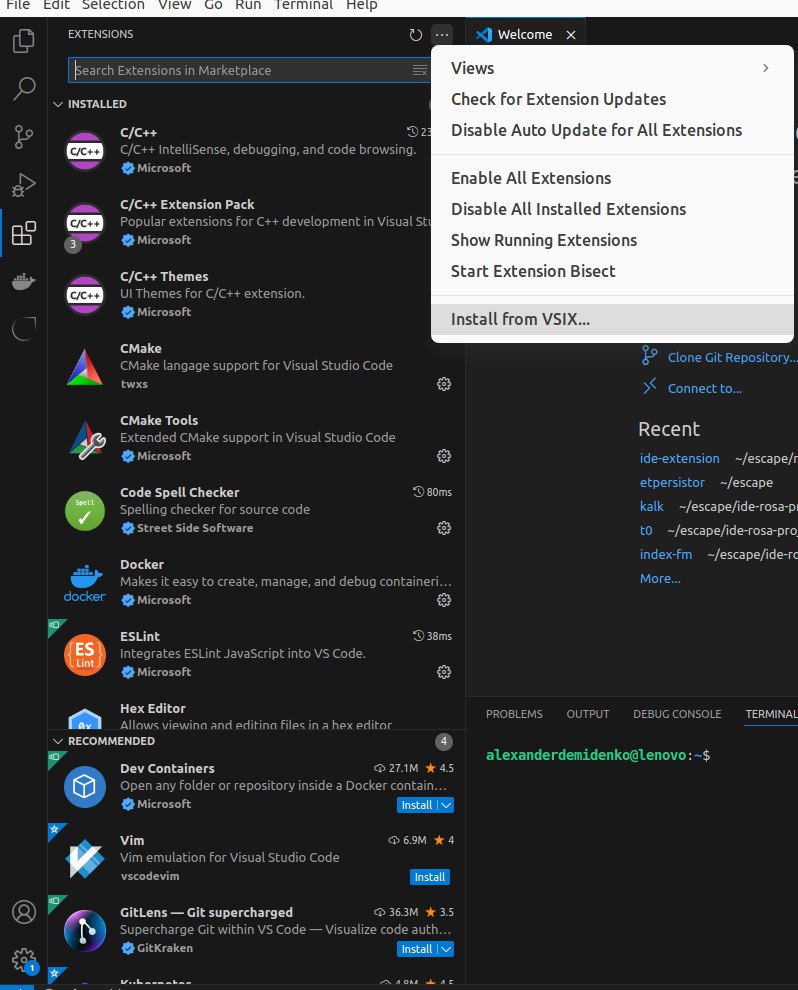Open Dev Containers Install dropdown arrow
This screenshot has height=990, width=798.
[447, 805]
